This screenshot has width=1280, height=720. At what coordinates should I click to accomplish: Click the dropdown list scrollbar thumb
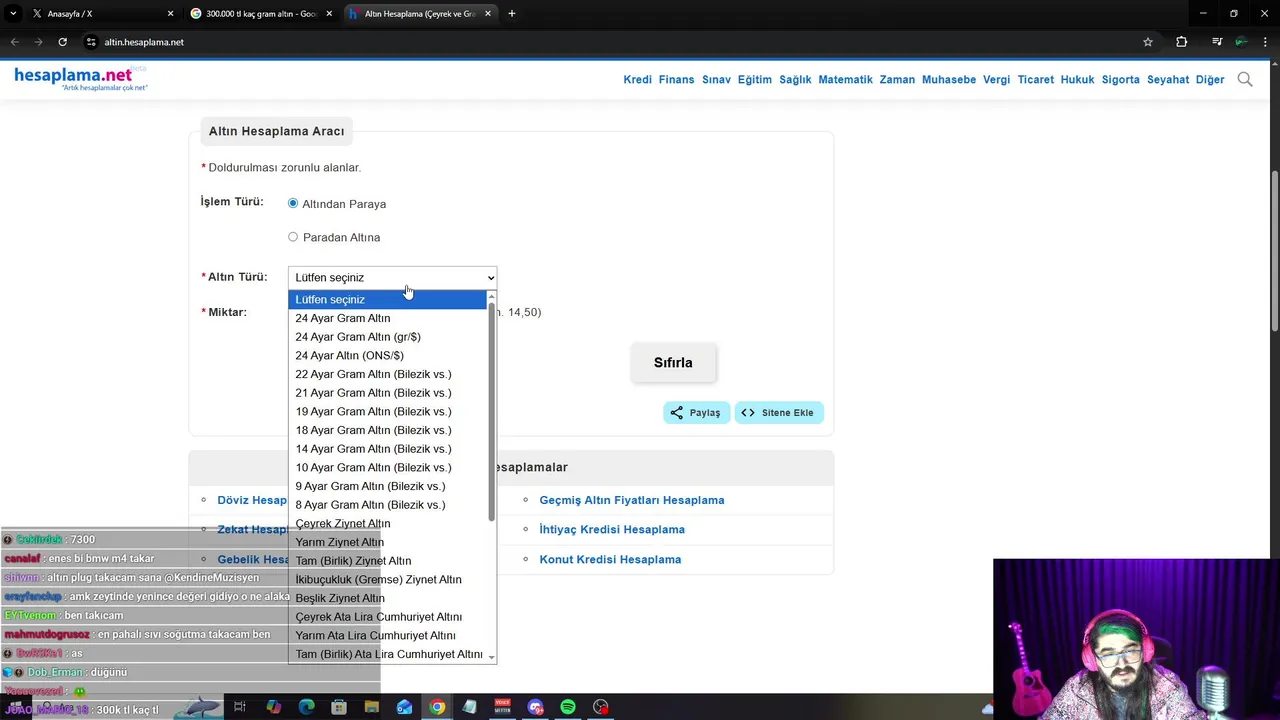(491, 412)
